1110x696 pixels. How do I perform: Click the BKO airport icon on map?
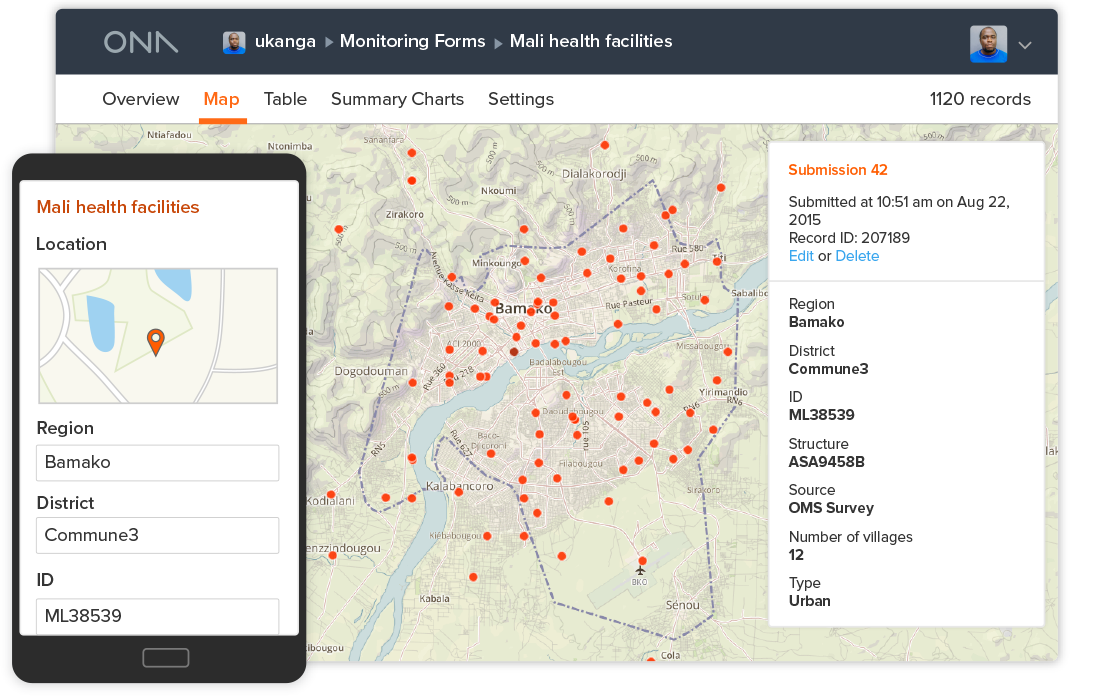click(640, 570)
